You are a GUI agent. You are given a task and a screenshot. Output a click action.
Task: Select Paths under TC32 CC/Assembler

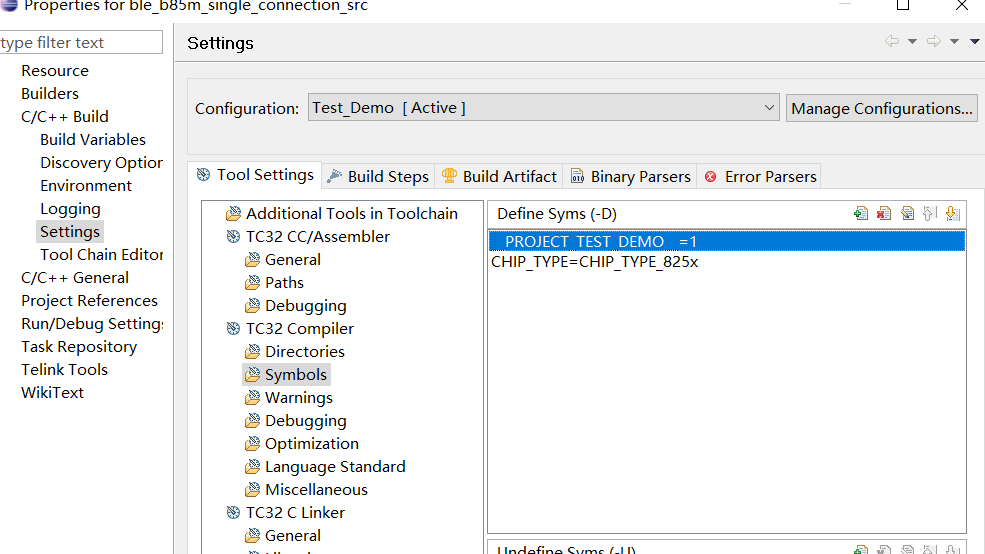pyautogui.click(x=284, y=283)
